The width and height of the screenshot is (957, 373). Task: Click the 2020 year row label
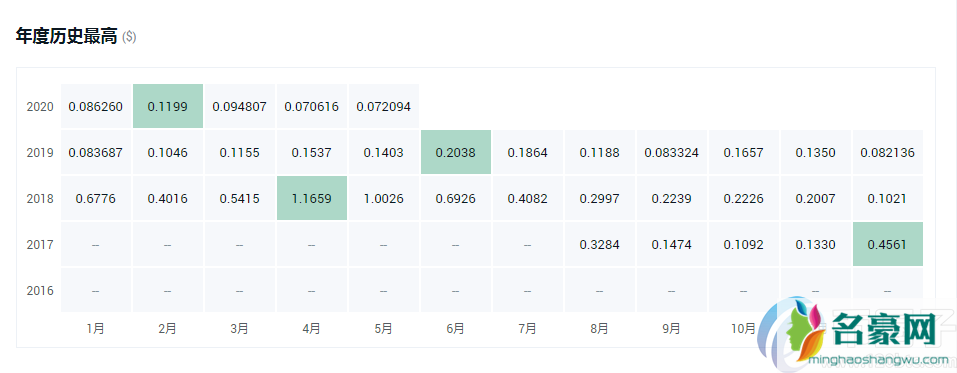(x=40, y=106)
